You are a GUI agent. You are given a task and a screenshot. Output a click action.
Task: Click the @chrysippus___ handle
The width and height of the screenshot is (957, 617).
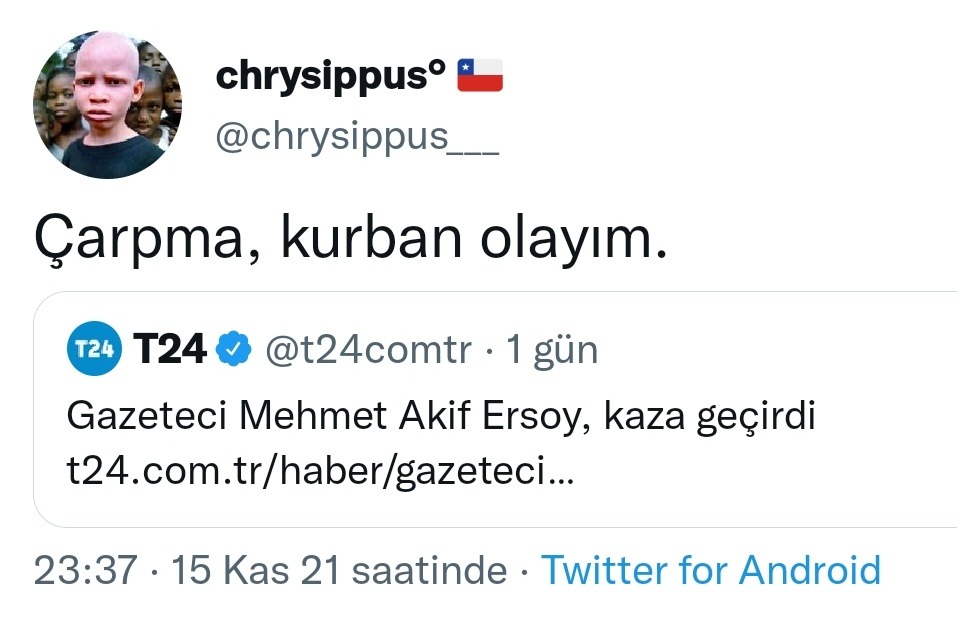(x=357, y=137)
